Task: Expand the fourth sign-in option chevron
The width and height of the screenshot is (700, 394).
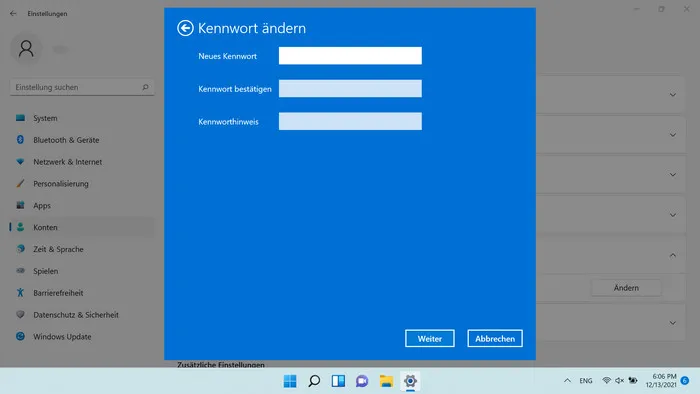Action: pos(672,215)
